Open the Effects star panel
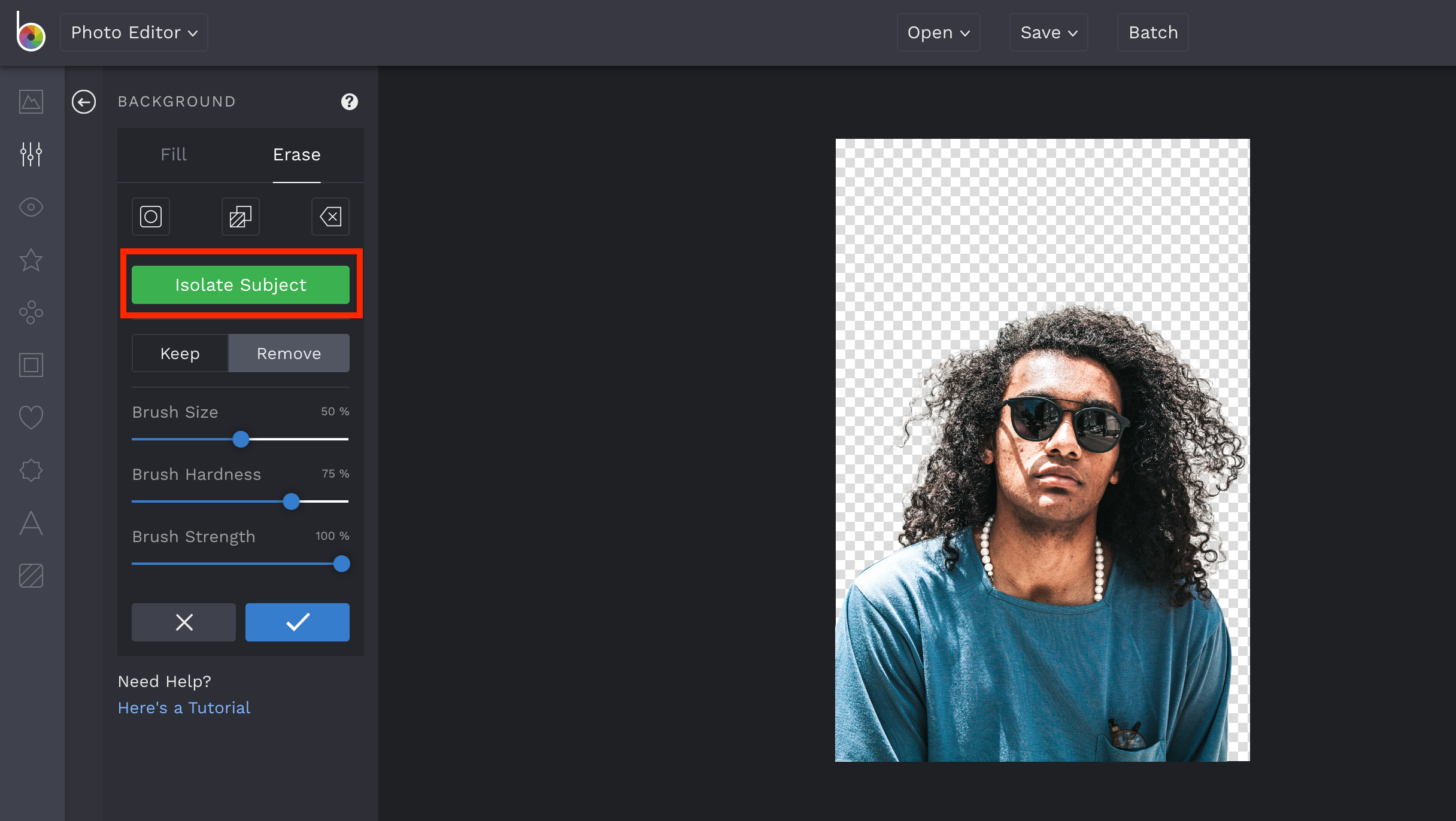The image size is (1456, 821). (x=31, y=260)
